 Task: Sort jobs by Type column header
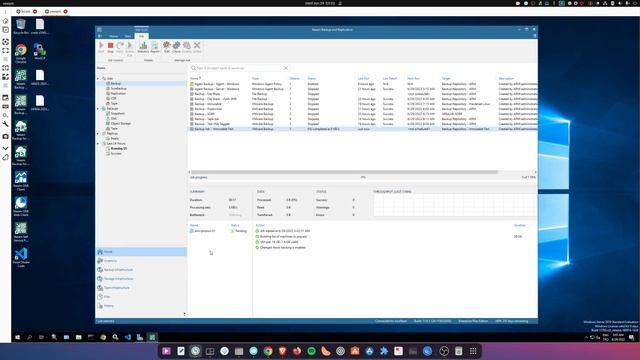point(255,78)
